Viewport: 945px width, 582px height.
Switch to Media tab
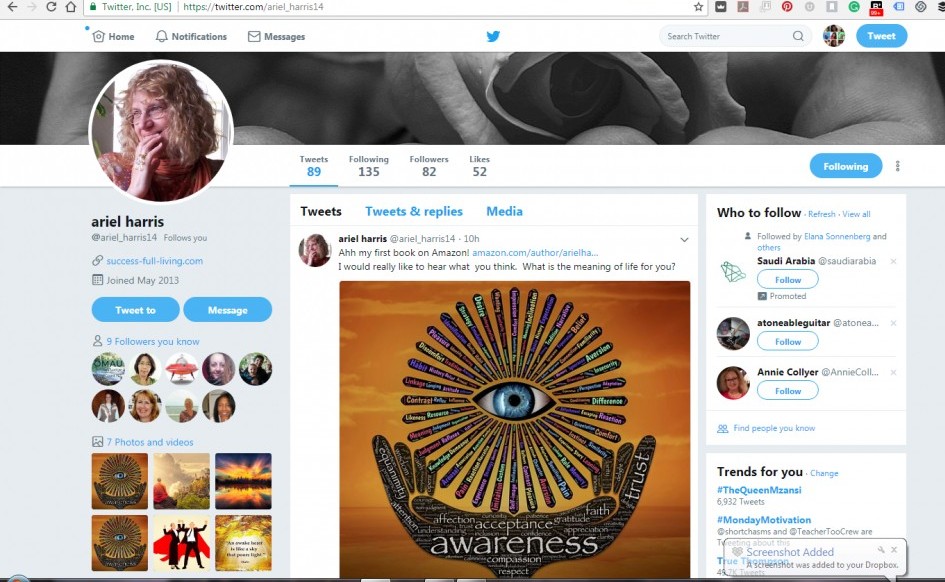point(504,211)
